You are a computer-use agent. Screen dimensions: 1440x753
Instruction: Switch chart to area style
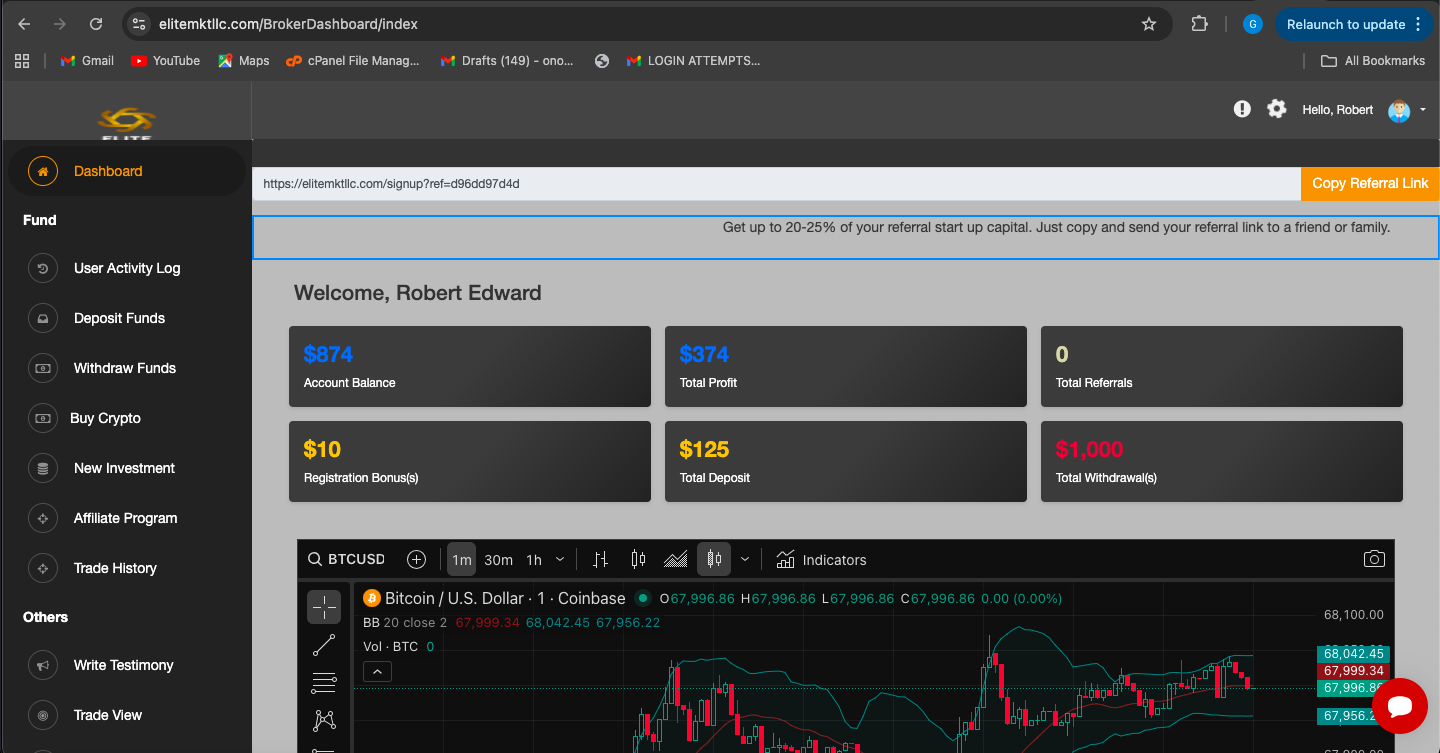click(676, 559)
